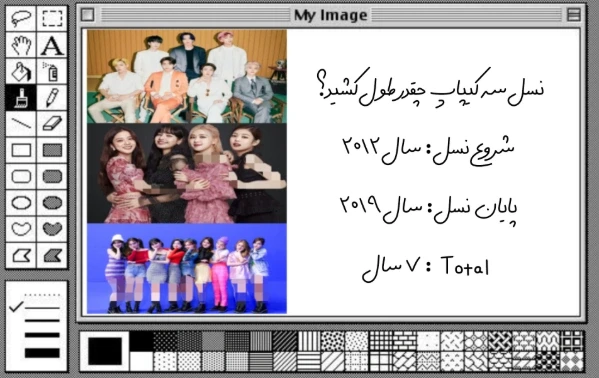Viewport: 599px width, 378px height.
Task: Click the four-women group photo
Action: tap(187, 173)
